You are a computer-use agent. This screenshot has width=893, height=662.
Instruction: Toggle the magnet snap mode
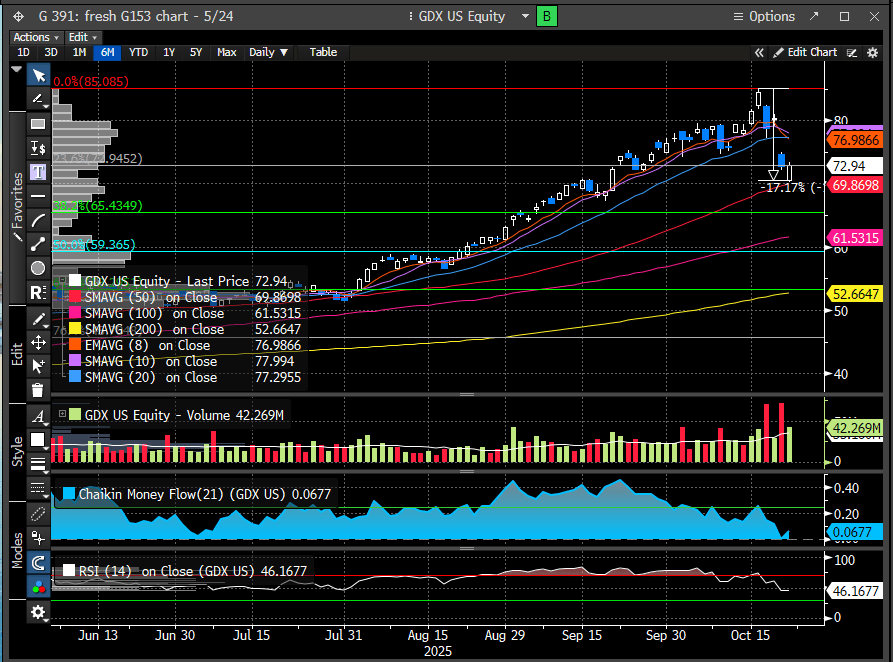point(38,562)
